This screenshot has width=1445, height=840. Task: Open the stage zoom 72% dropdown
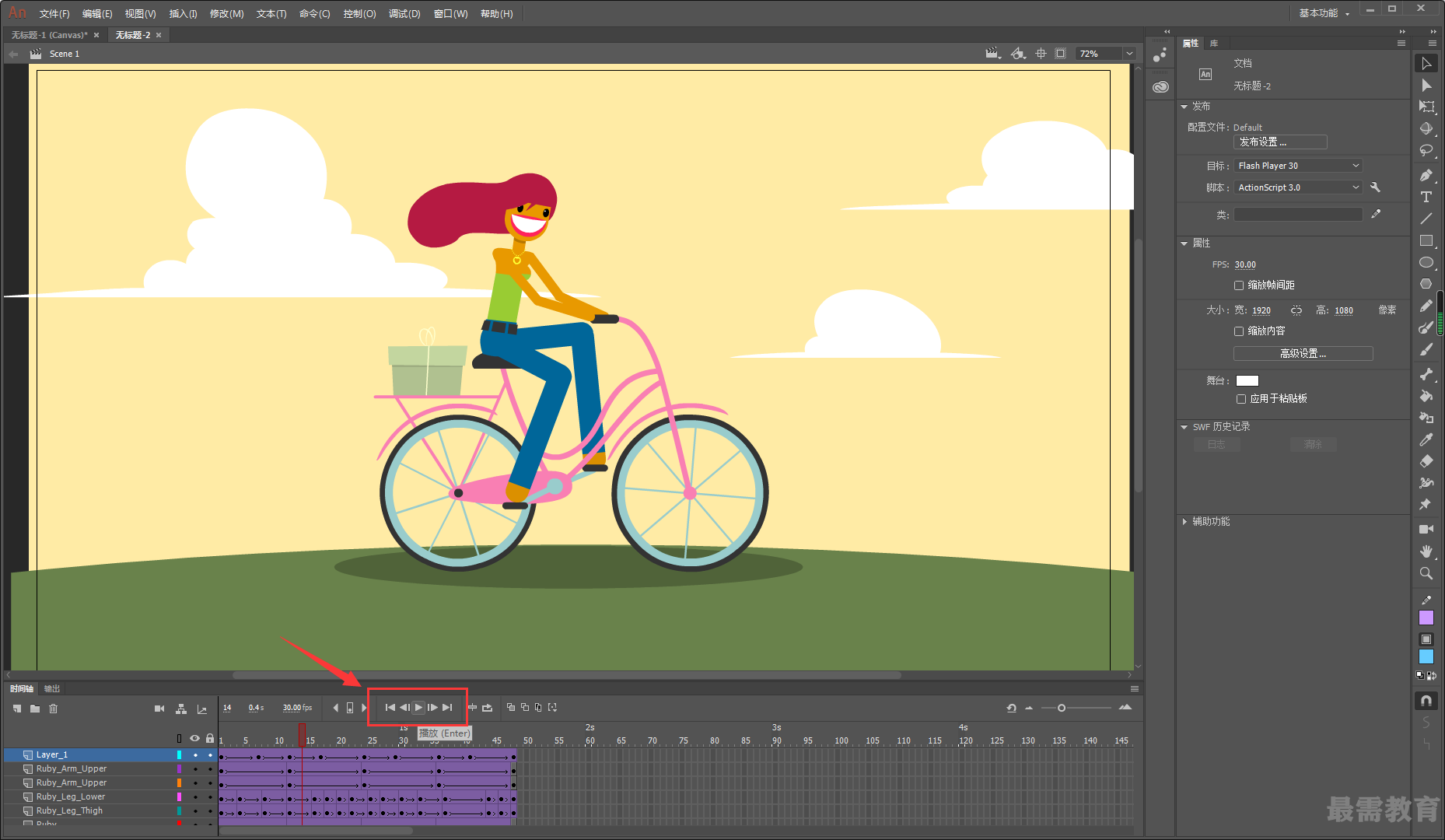(1129, 54)
